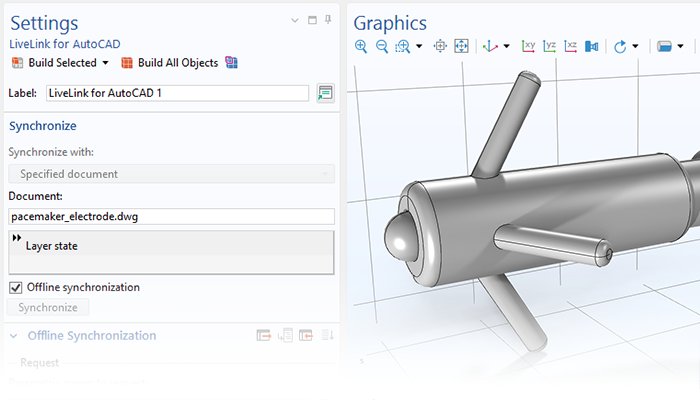This screenshot has height=400, width=700.
Task: Click fourth Offline Synchronization toolbar icon
Action: (x=327, y=335)
